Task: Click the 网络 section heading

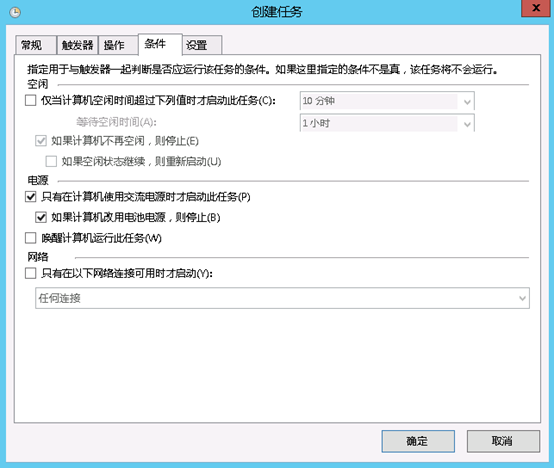Action: tap(38, 257)
